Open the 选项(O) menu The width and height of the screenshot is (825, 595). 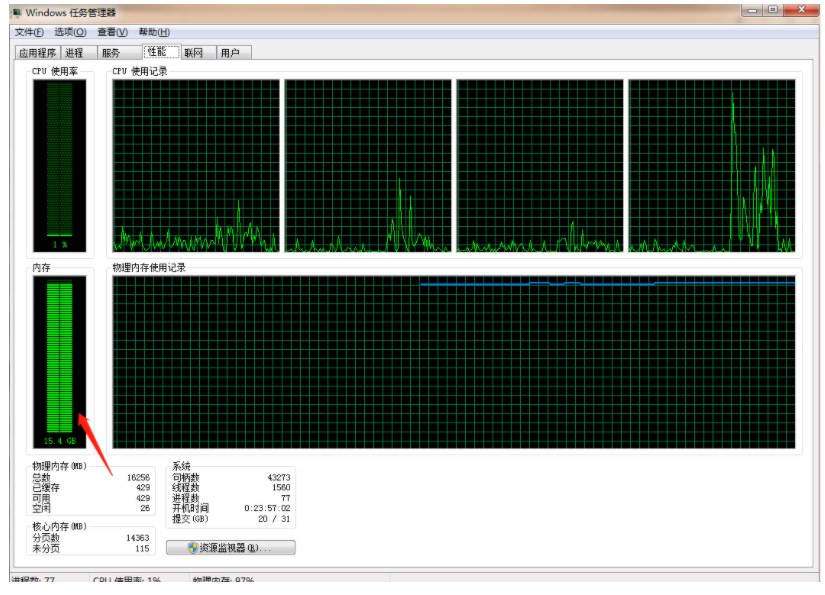click(70, 32)
